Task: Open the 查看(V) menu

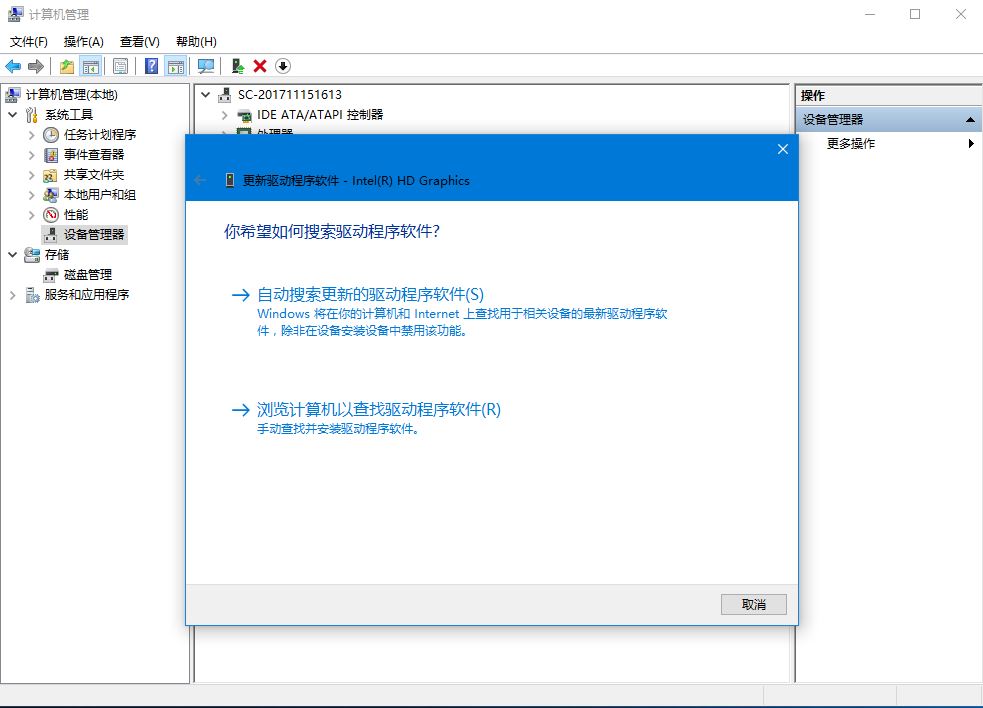Action: point(140,41)
